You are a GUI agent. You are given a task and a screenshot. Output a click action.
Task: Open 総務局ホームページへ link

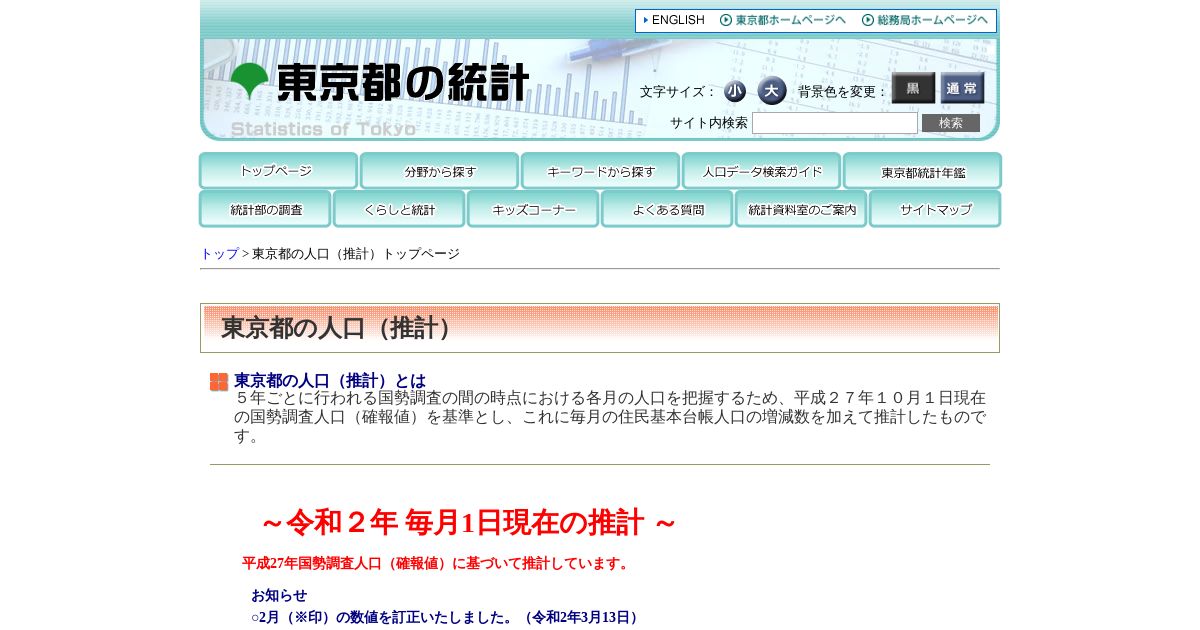(925, 20)
